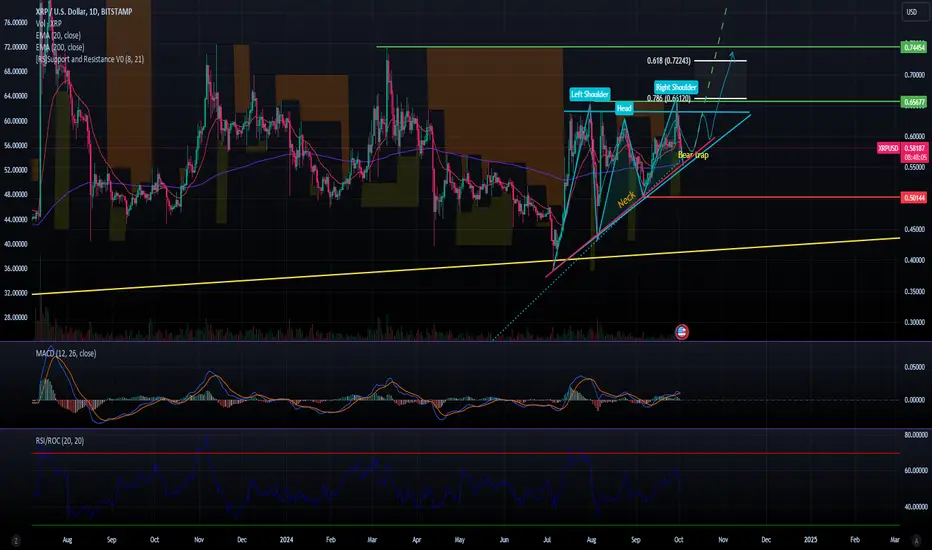
Task: Select the Left Shoulder label
Action: point(590,94)
